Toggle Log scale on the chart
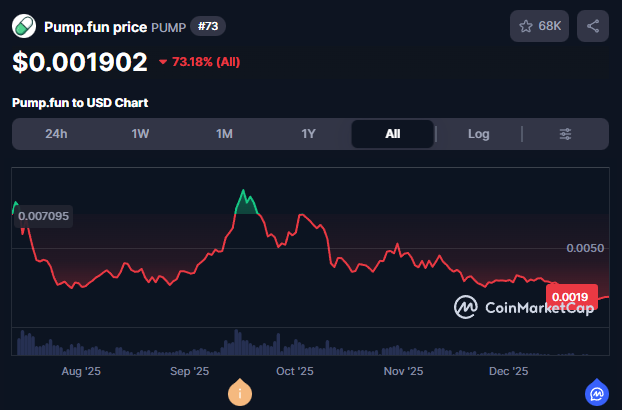Viewport: 622px width, 410px height. (x=478, y=134)
